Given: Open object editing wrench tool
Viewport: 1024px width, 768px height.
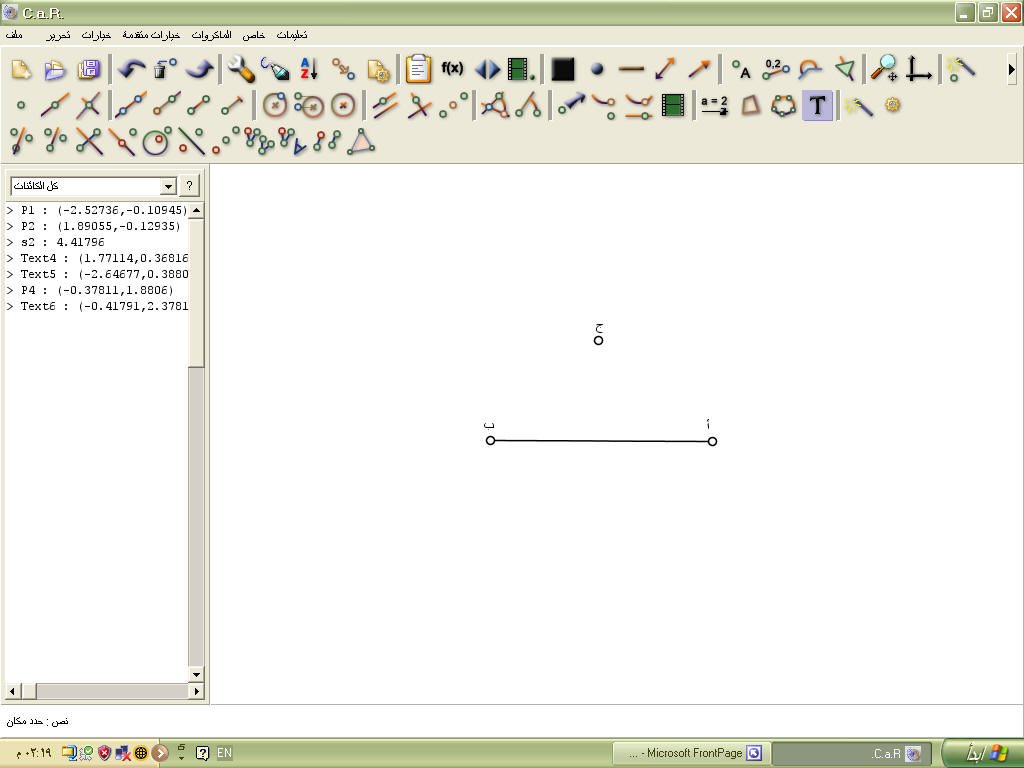Looking at the screenshot, I should point(242,69).
